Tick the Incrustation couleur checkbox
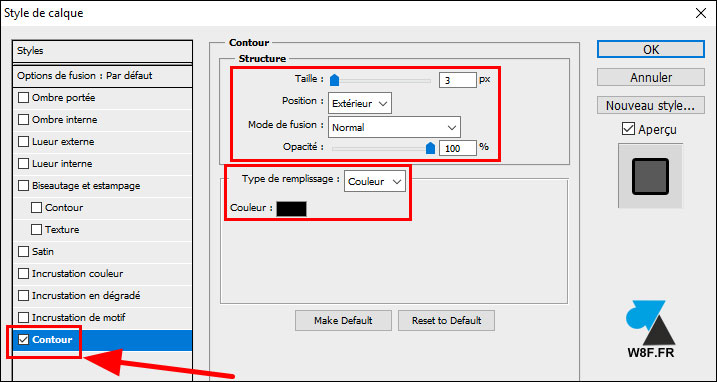 click(x=23, y=274)
